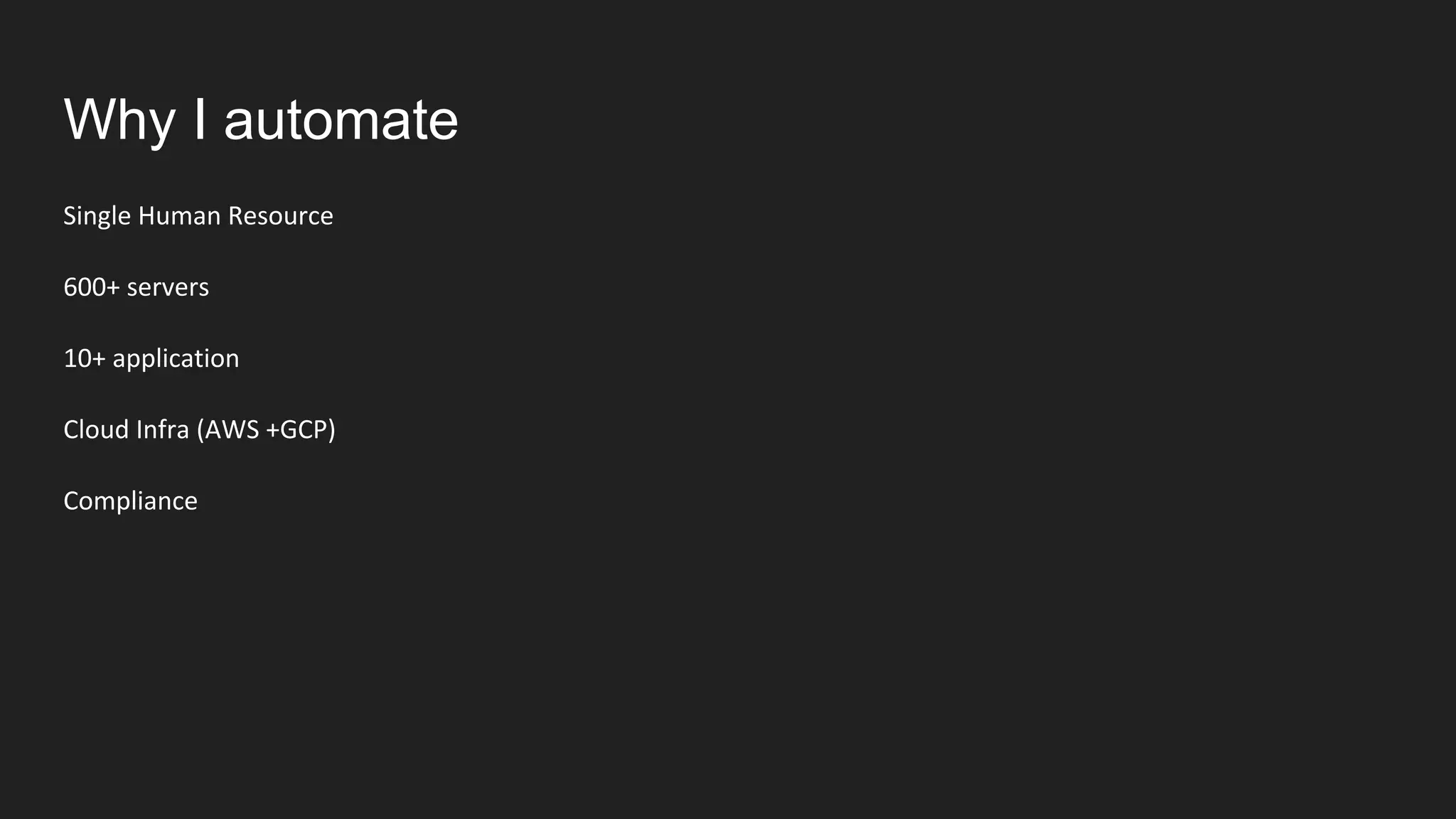Click the word 'Human' on the slide

pyautogui.click(x=179, y=216)
